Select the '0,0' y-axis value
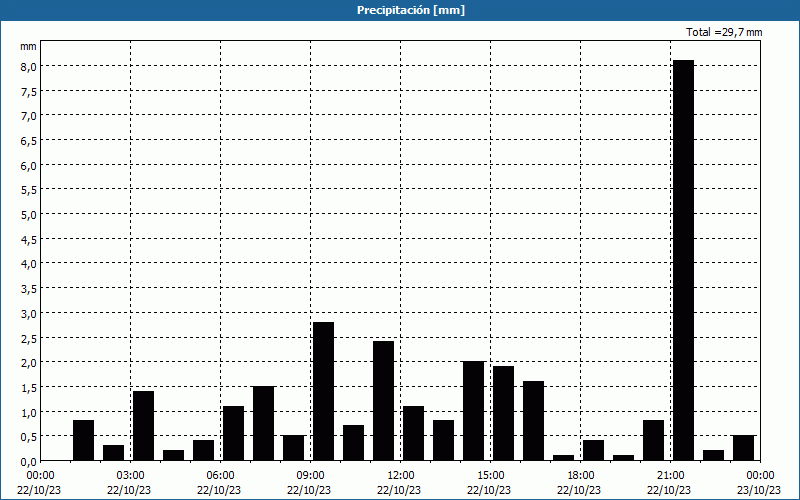The width and height of the screenshot is (800, 500). click(x=29, y=461)
